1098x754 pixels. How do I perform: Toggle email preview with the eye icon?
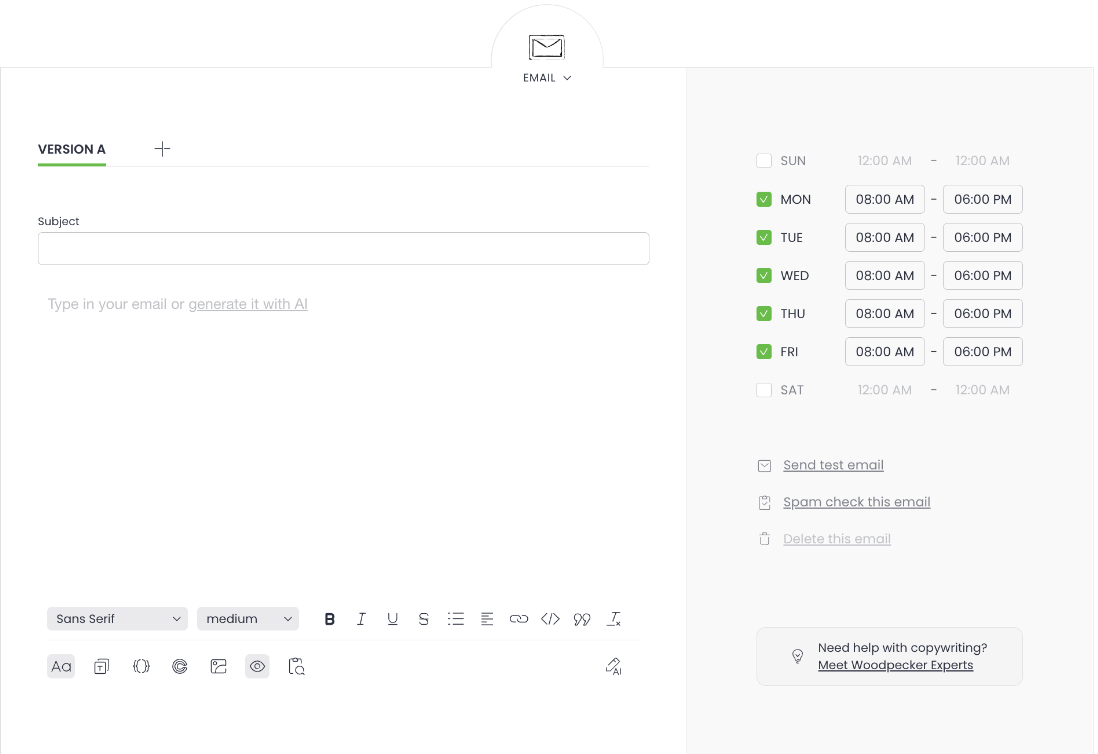[x=257, y=666]
